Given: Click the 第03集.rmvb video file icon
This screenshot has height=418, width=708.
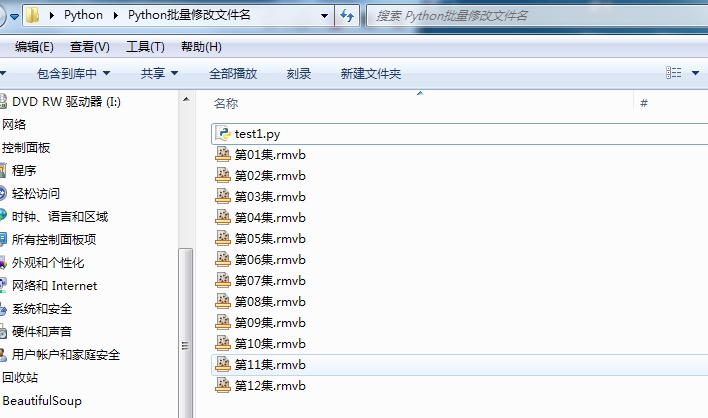Looking at the screenshot, I should 223,196.
